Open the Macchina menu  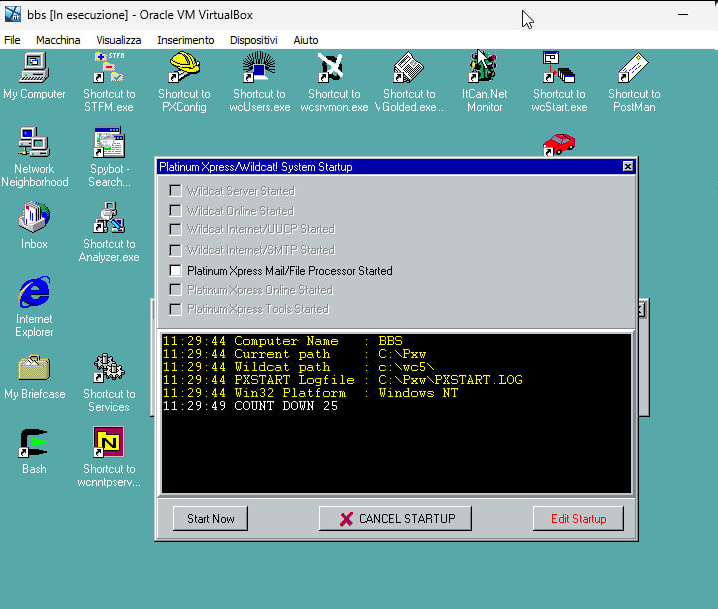tap(58, 40)
